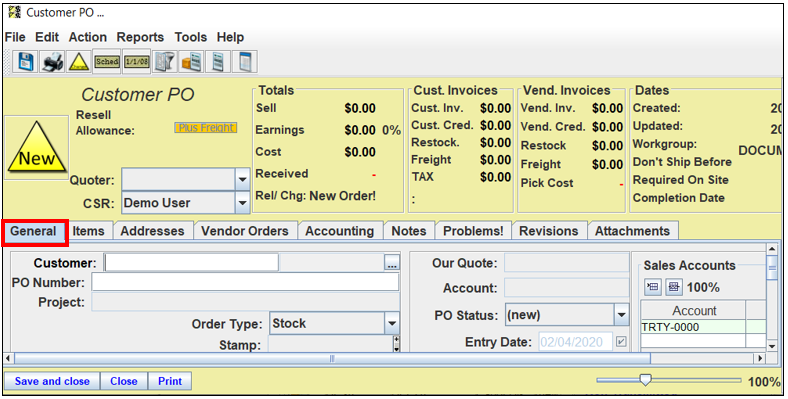Click the Account field beside Our Quote
Viewport: 788px width, 399px height.
(566, 288)
